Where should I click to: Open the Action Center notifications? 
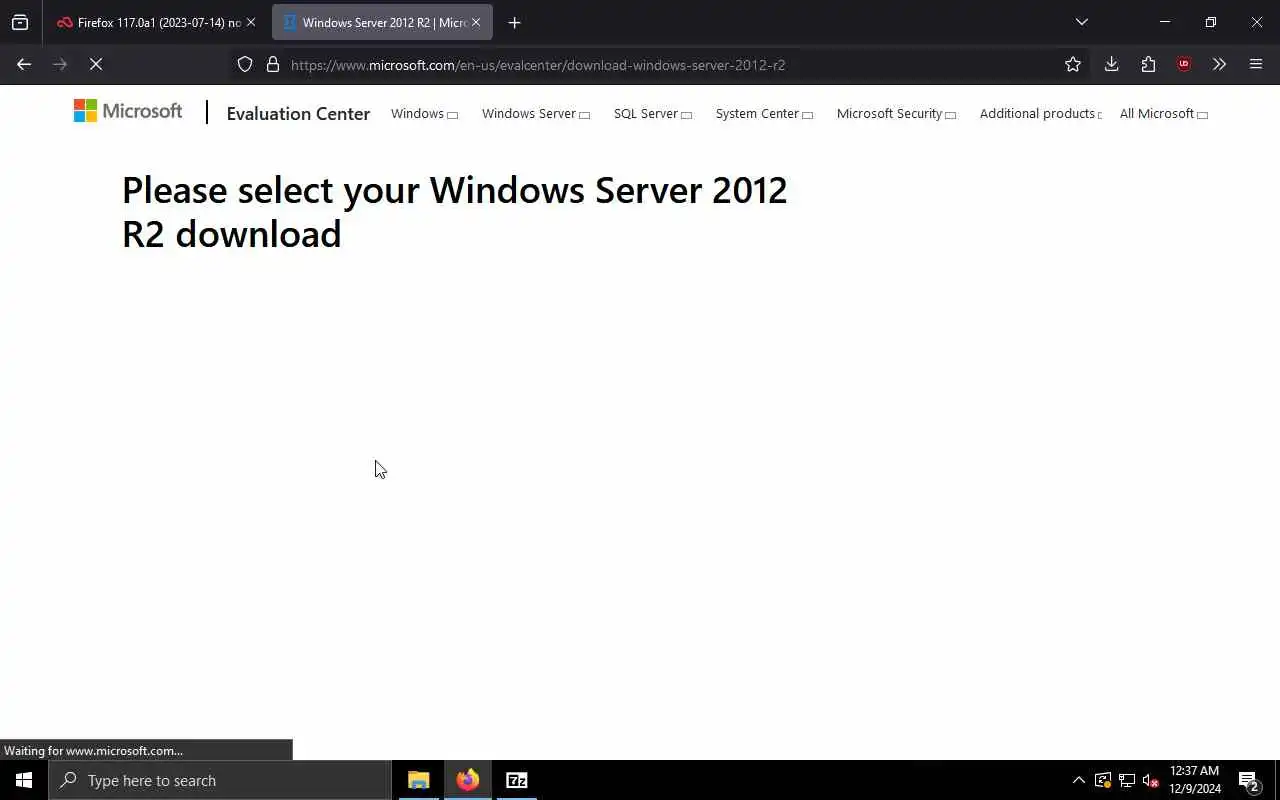[x=1248, y=780]
